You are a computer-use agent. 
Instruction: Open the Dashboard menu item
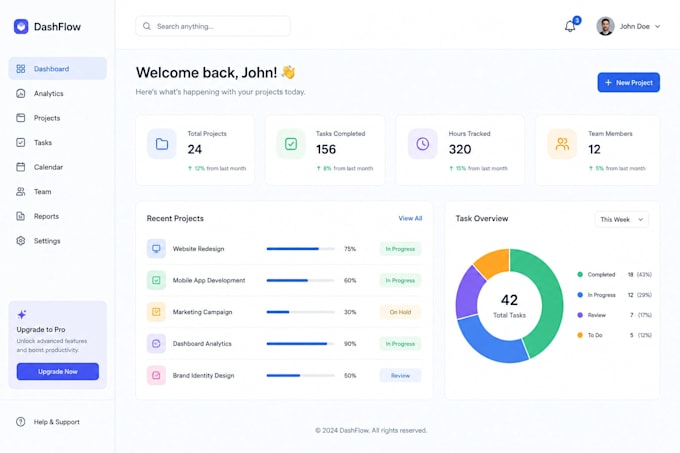58,68
